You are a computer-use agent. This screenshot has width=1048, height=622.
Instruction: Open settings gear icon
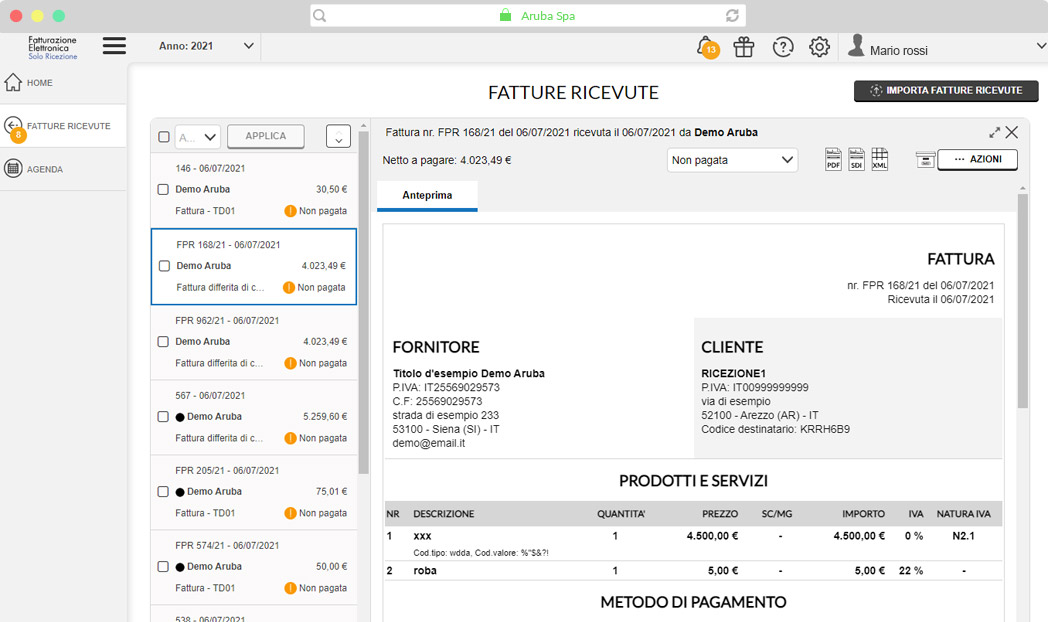(x=819, y=47)
